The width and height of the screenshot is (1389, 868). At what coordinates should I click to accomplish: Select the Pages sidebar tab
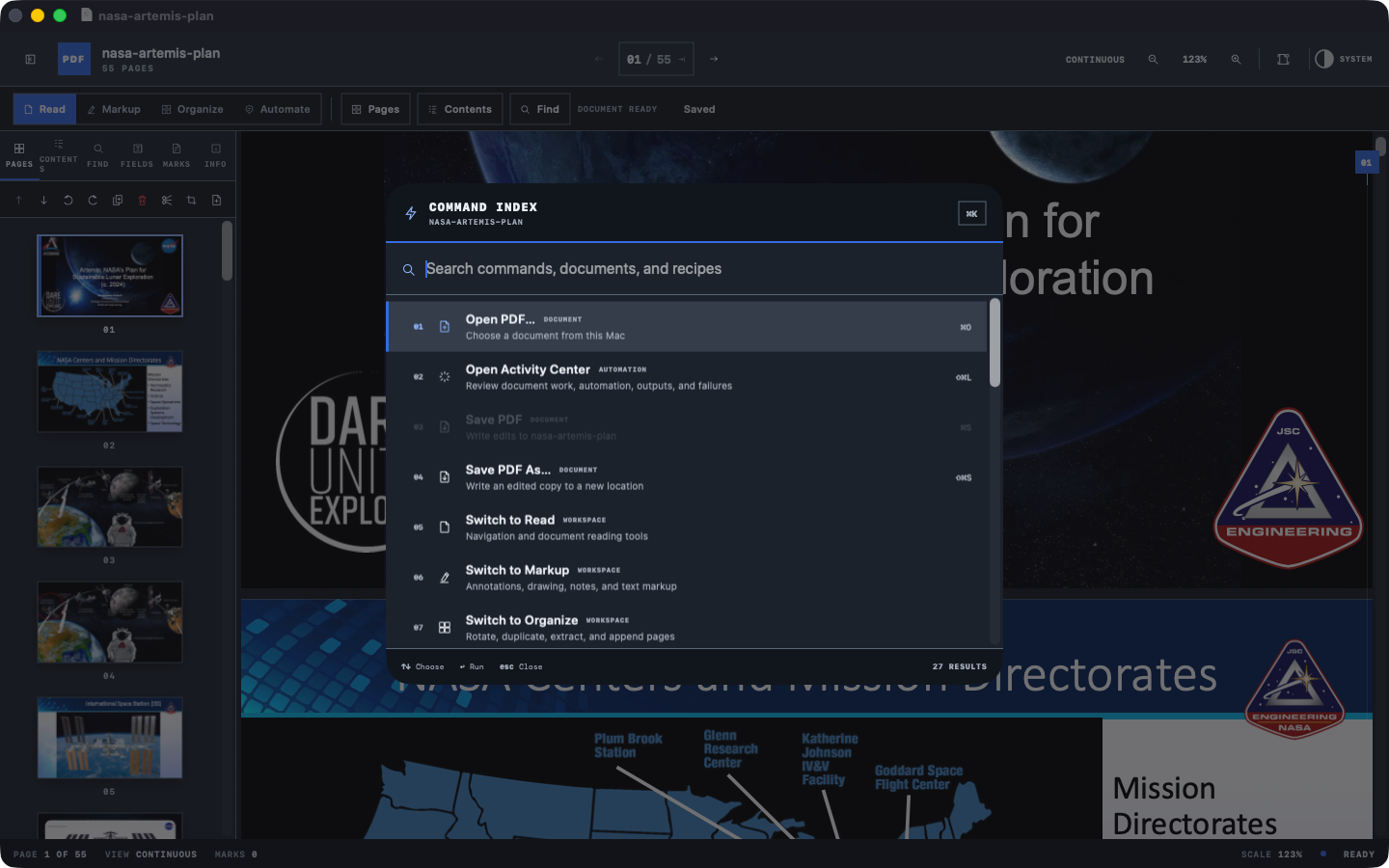19,154
